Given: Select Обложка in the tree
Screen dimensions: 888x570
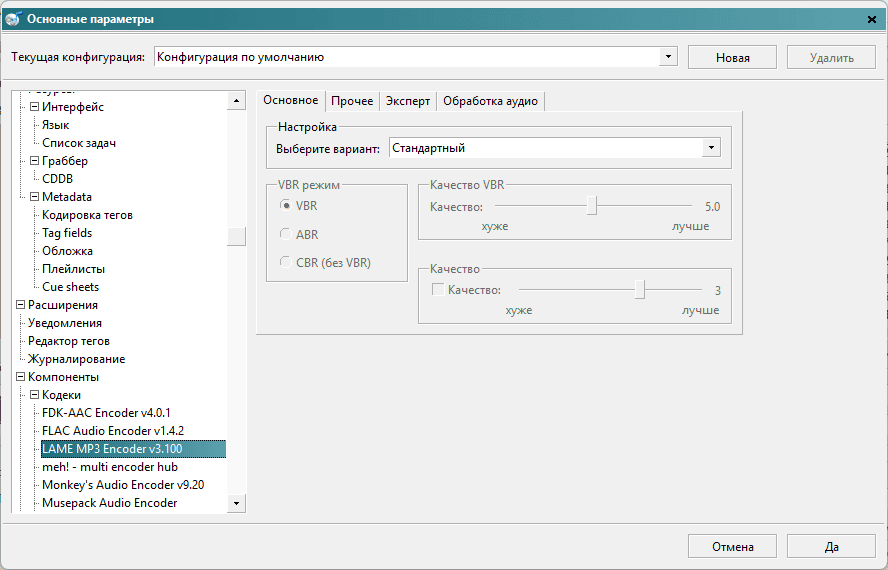Looking at the screenshot, I should tap(67, 251).
